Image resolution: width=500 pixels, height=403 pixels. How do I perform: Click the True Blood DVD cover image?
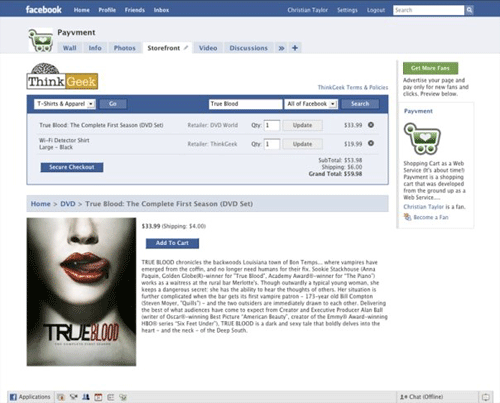coord(81,292)
